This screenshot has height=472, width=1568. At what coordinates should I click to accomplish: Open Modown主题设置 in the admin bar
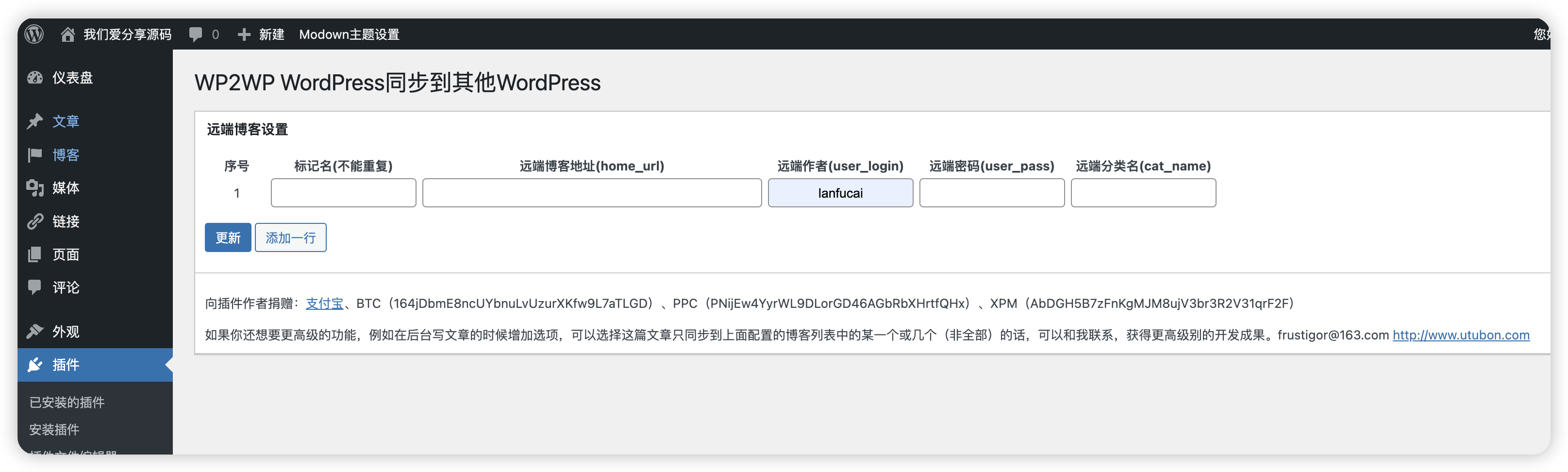pos(349,34)
